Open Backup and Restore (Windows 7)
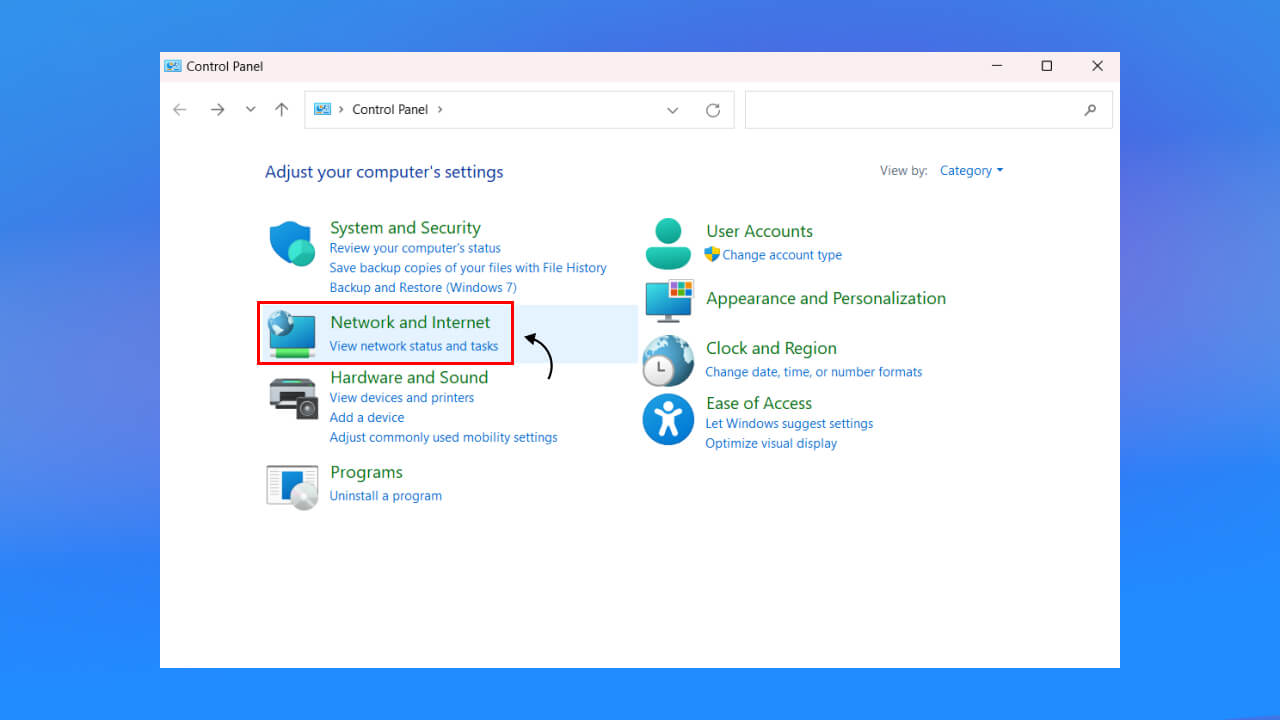1280x720 pixels. tap(423, 288)
